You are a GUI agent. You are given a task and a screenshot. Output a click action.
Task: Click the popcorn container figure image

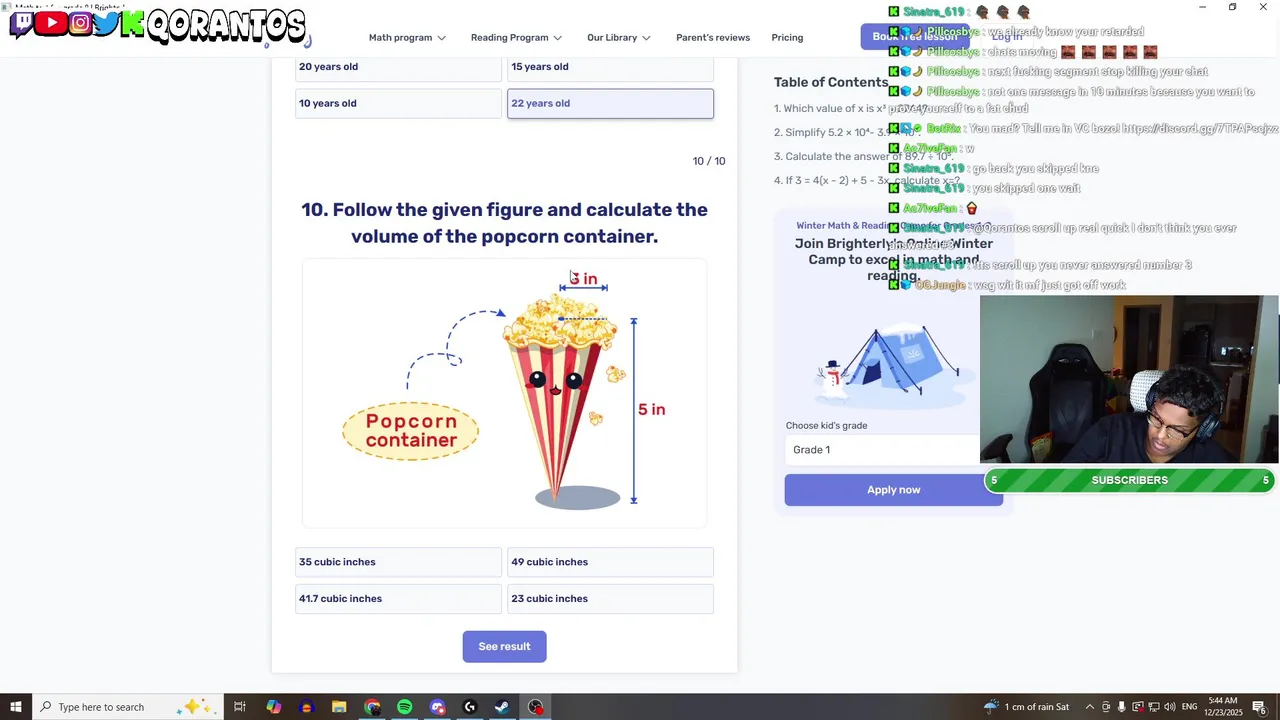pyautogui.click(x=504, y=392)
